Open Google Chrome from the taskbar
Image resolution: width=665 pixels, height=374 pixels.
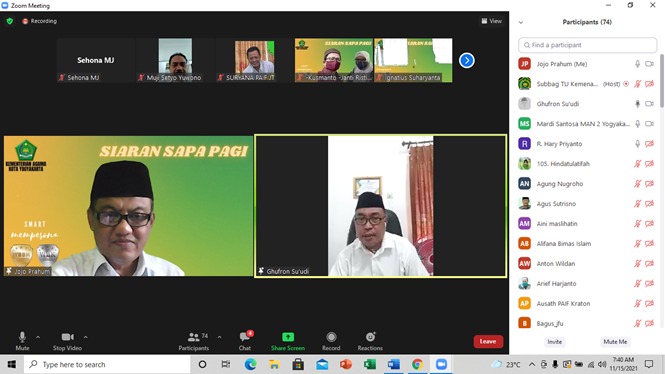(x=417, y=364)
